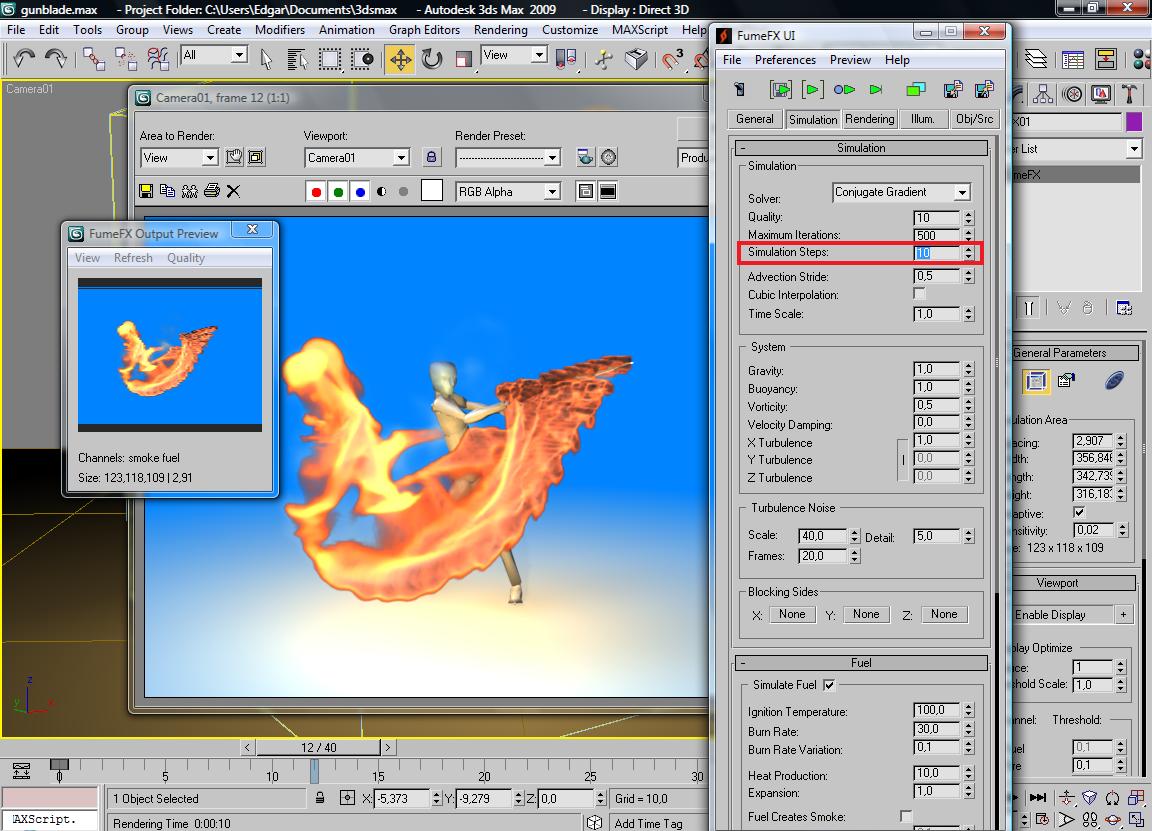Open FumeFX Preferences menu
The height and width of the screenshot is (831, 1152).
tap(785, 60)
